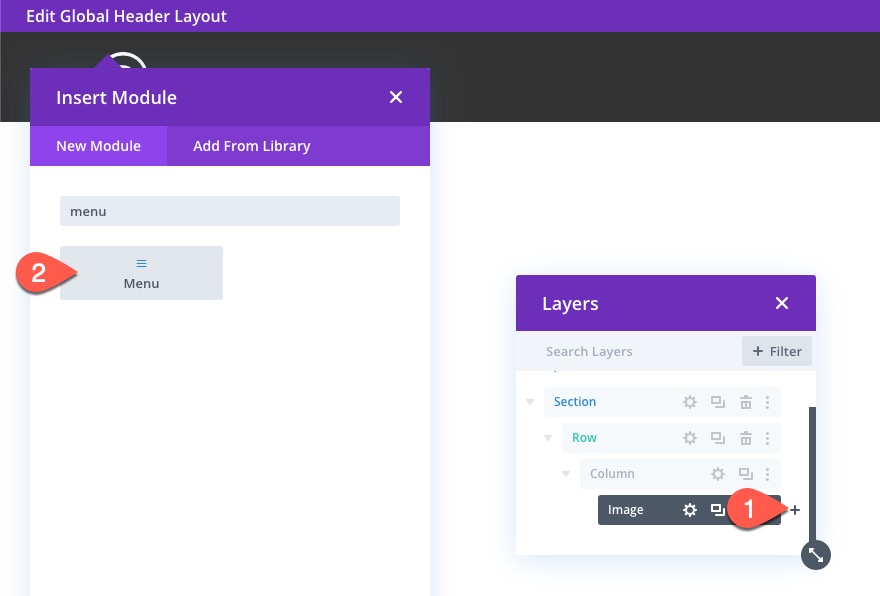Image resolution: width=880 pixels, height=596 pixels.
Task: Click the Layers panel resize handle icon
Action: pos(815,555)
